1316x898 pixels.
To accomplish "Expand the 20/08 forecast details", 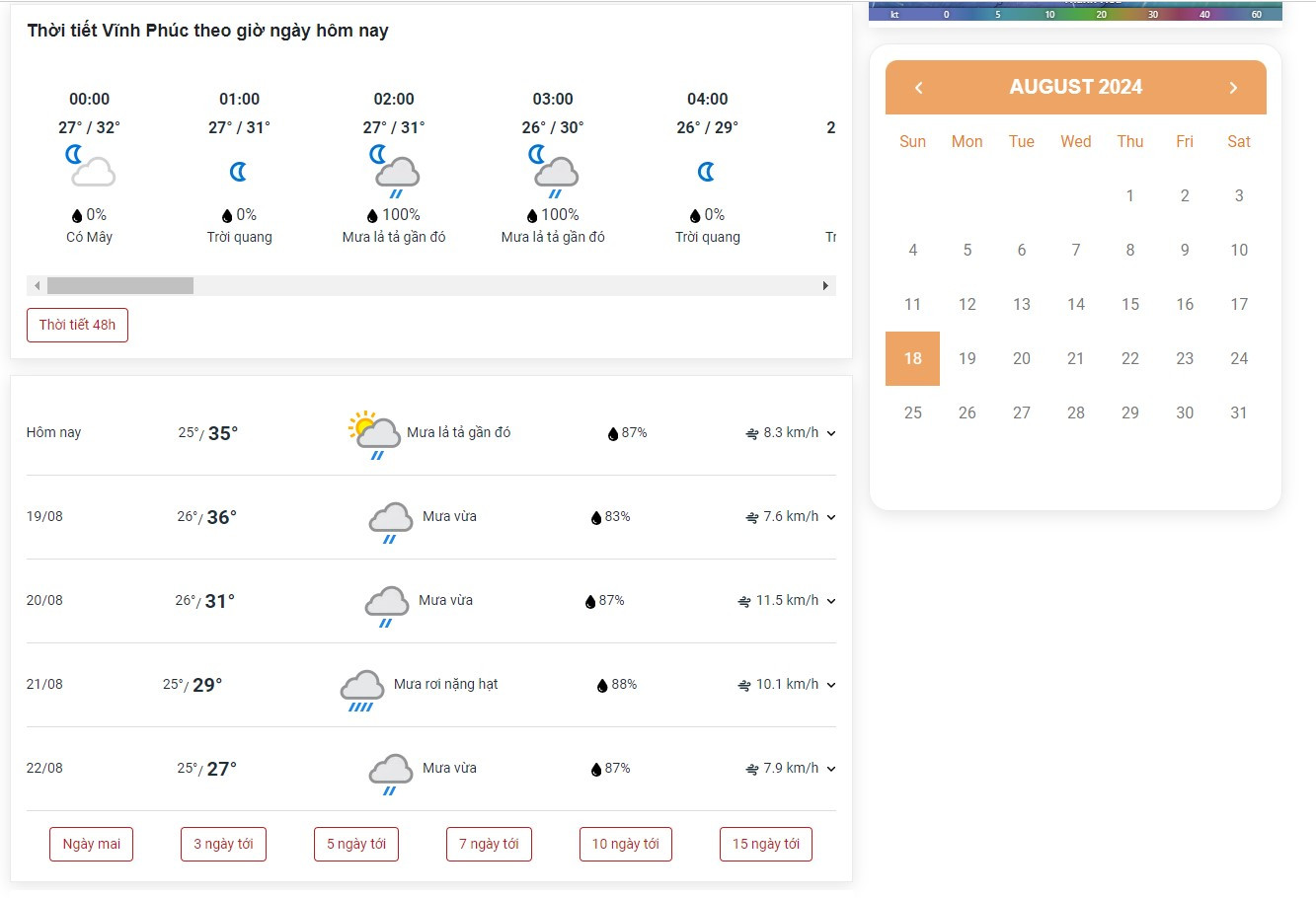I will click(831, 601).
